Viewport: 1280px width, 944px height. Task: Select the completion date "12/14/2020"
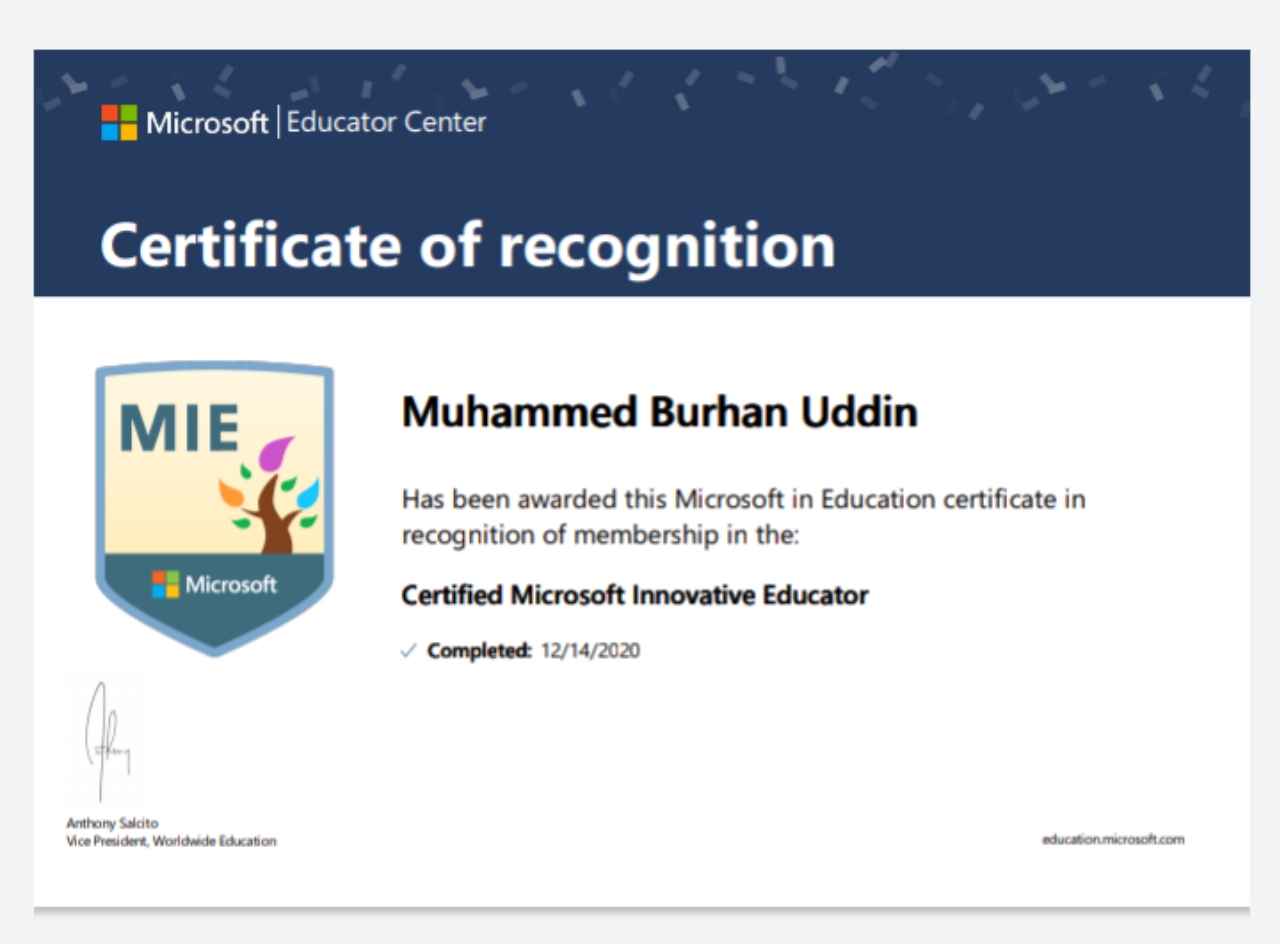click(590, 651)
